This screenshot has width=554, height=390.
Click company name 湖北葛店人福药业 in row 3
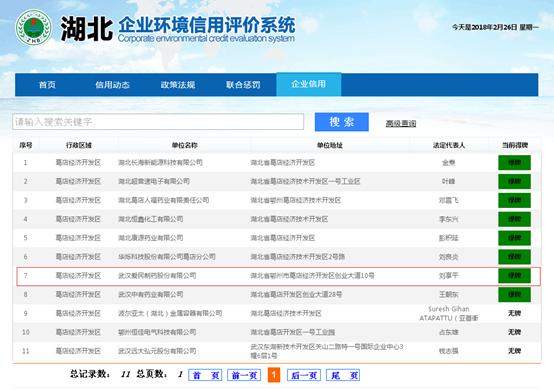[164, 200]
